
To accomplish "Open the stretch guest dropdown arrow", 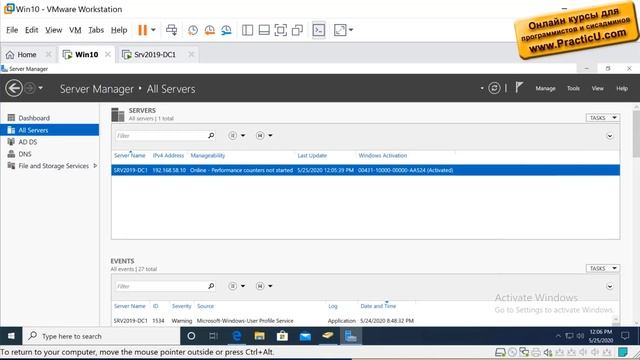I will [x=351, y=30].
